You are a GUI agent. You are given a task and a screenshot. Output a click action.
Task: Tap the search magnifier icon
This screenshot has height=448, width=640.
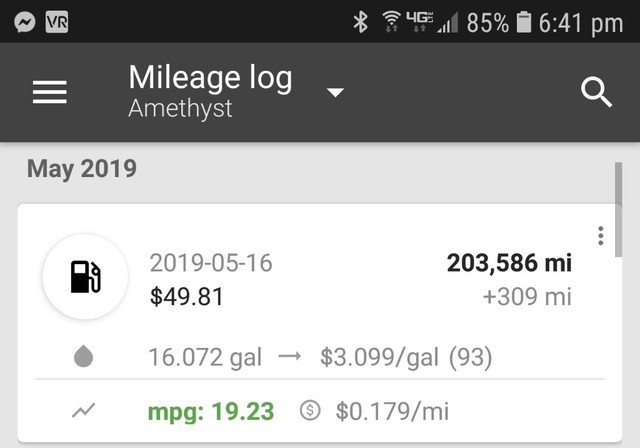pos(596,92)
